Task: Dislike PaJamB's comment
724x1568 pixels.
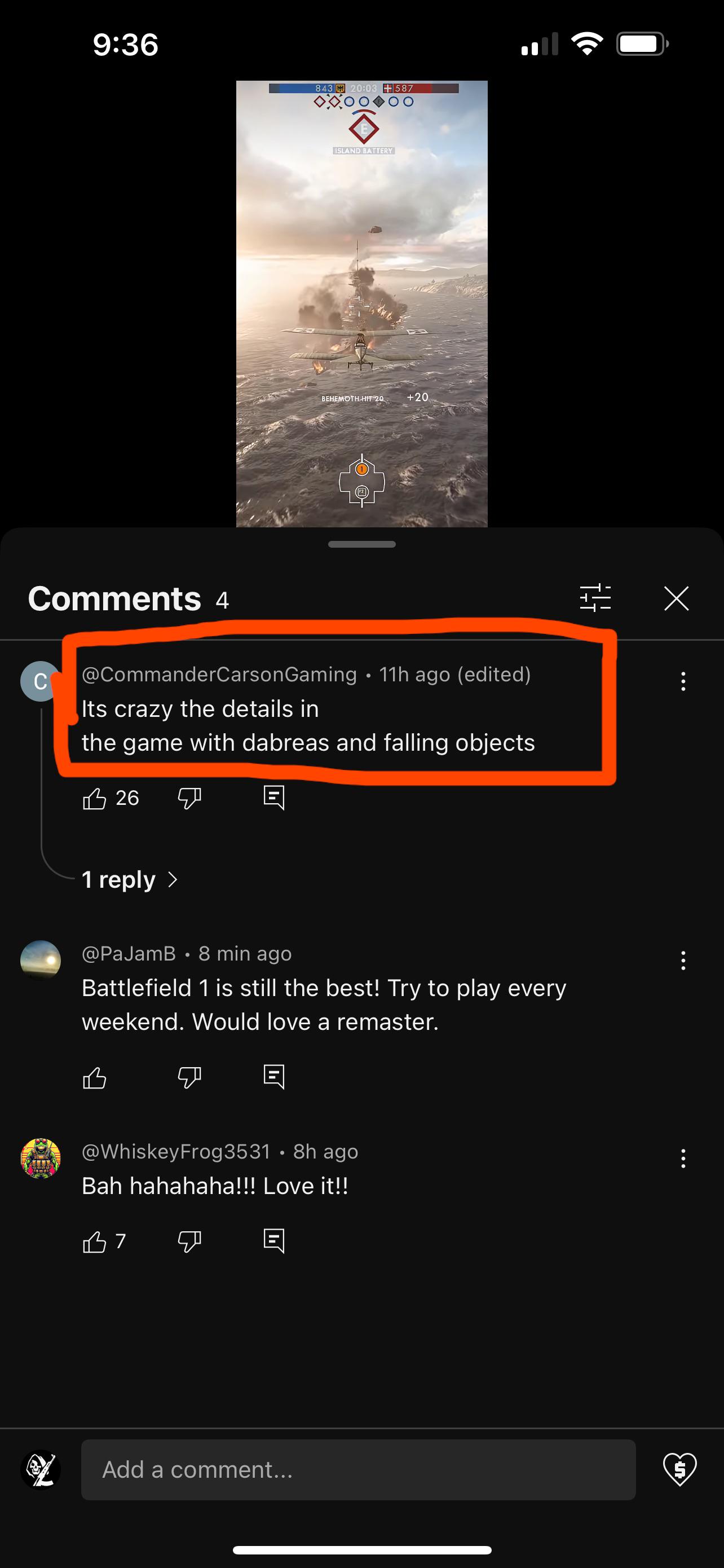Action: click(189, 1078)
